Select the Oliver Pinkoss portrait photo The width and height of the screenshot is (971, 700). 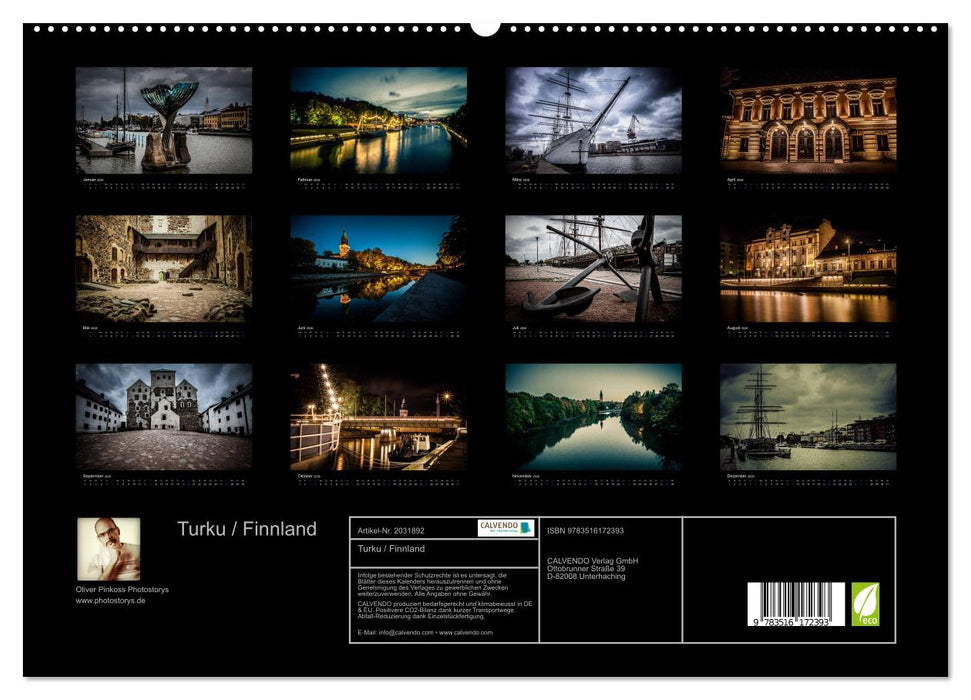109,548
